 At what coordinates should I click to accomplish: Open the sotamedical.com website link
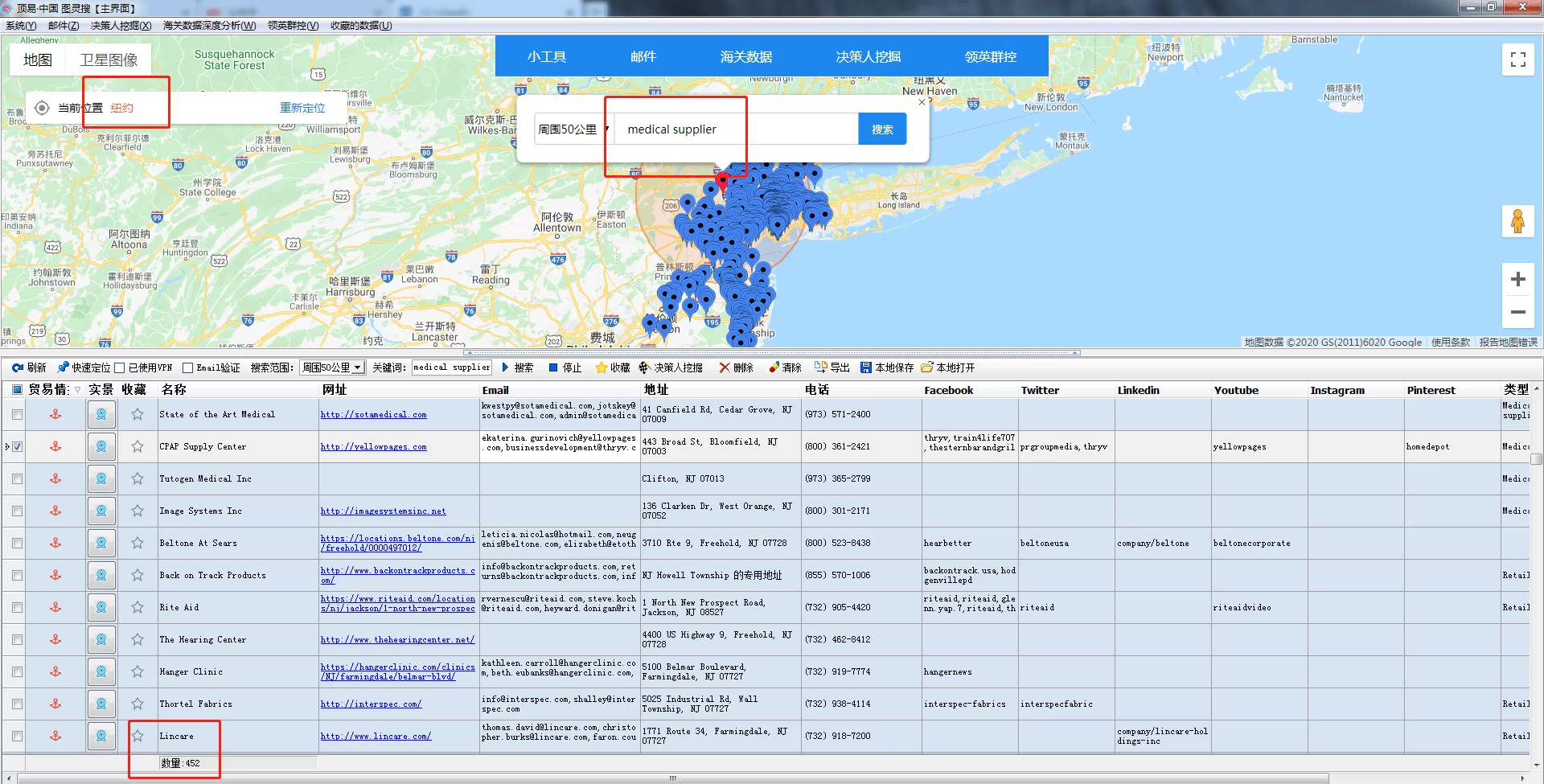(373, 415)
